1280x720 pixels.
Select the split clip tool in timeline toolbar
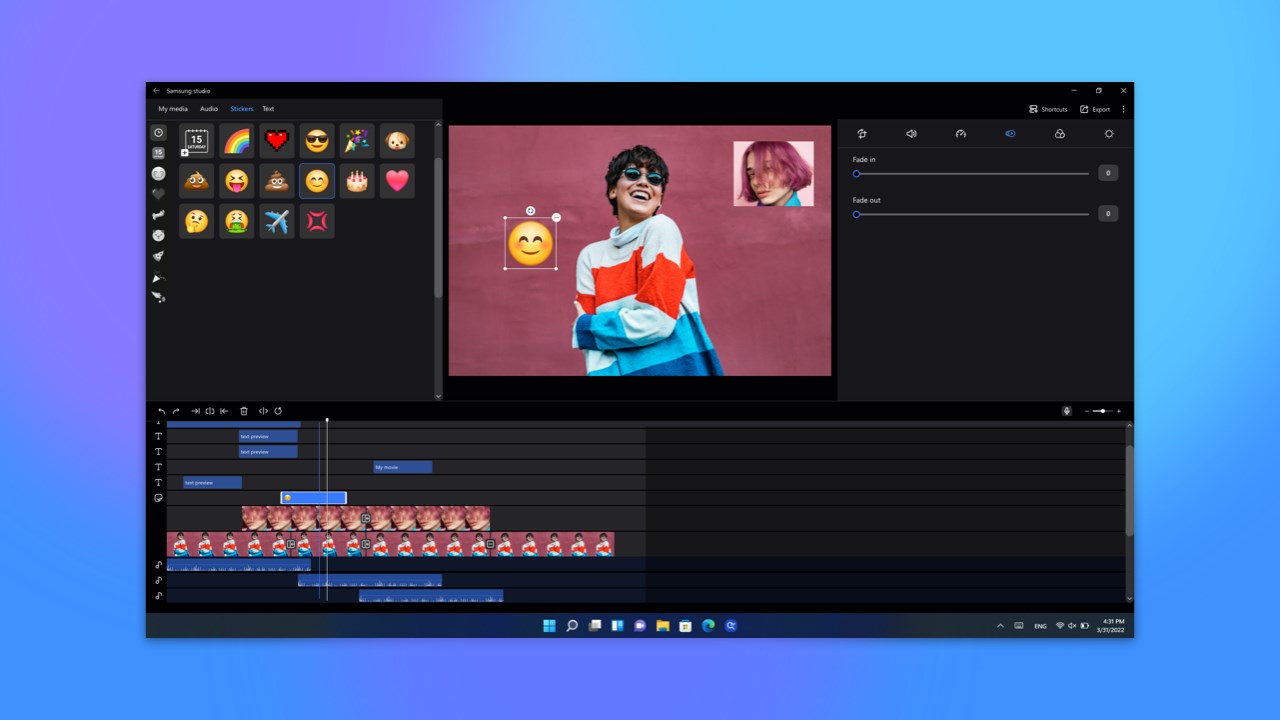(210, 411)
